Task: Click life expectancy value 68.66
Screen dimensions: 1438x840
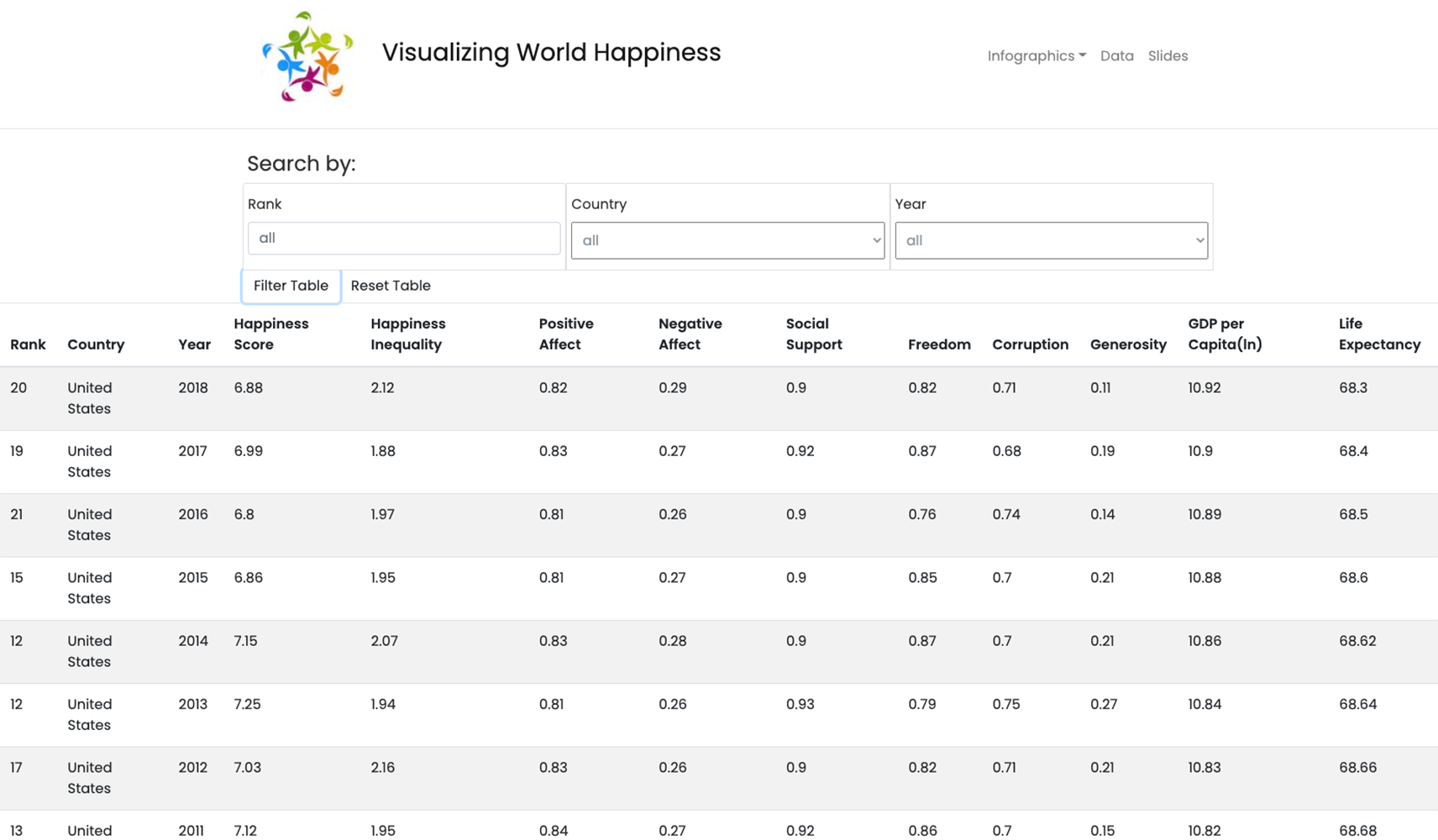Action: [x=1357, y=768]
